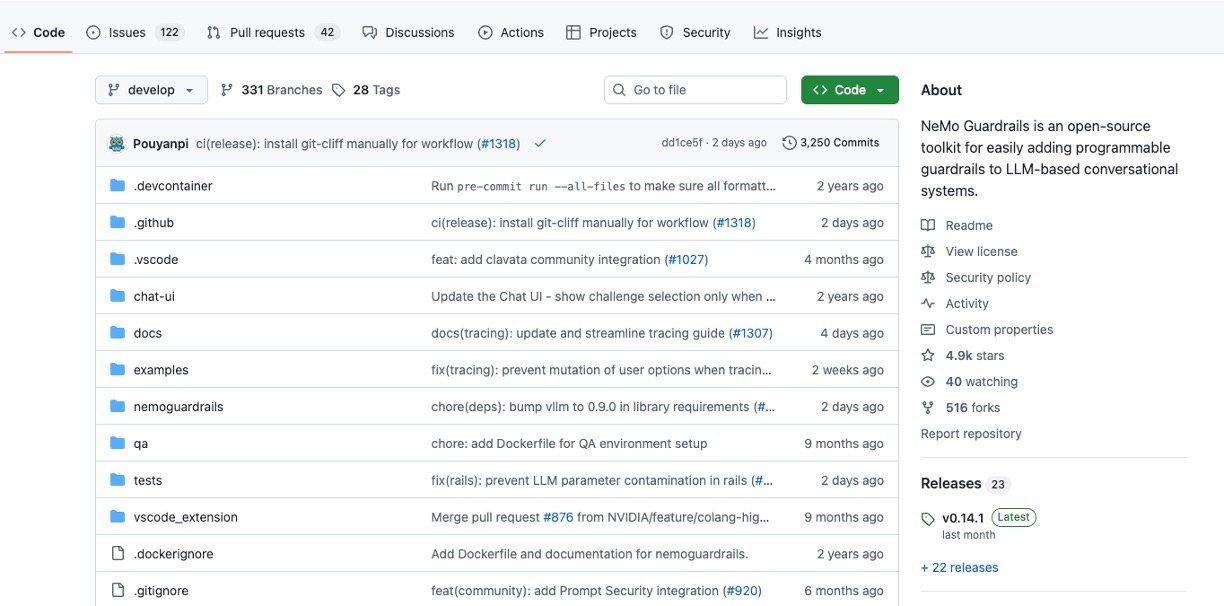Image resolution: width=1224 pixels, height=606 pixels.
Task: Open the Report repository link
Action: pos(971,433)
